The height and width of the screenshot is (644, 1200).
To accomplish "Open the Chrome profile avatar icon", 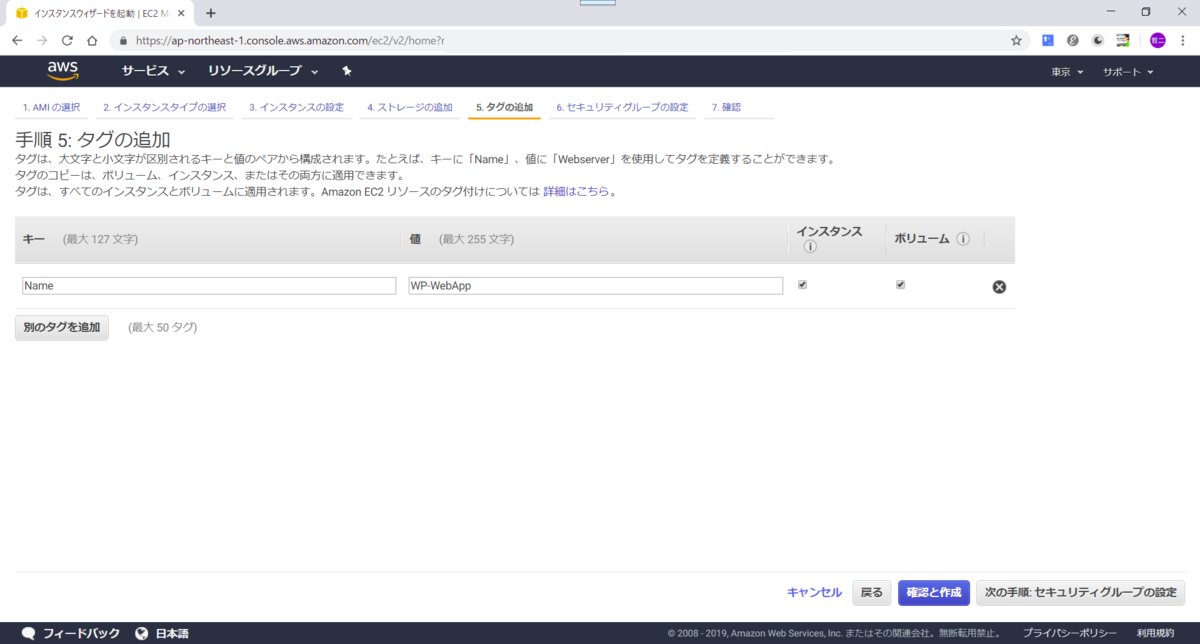I will click(1156, 40).
